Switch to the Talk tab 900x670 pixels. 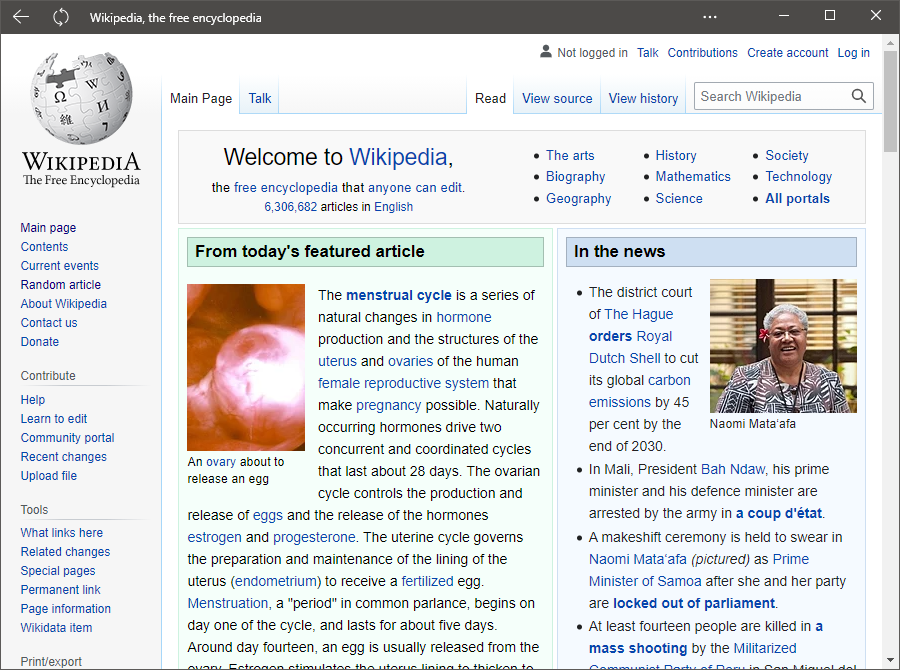(x=259, y=98)
